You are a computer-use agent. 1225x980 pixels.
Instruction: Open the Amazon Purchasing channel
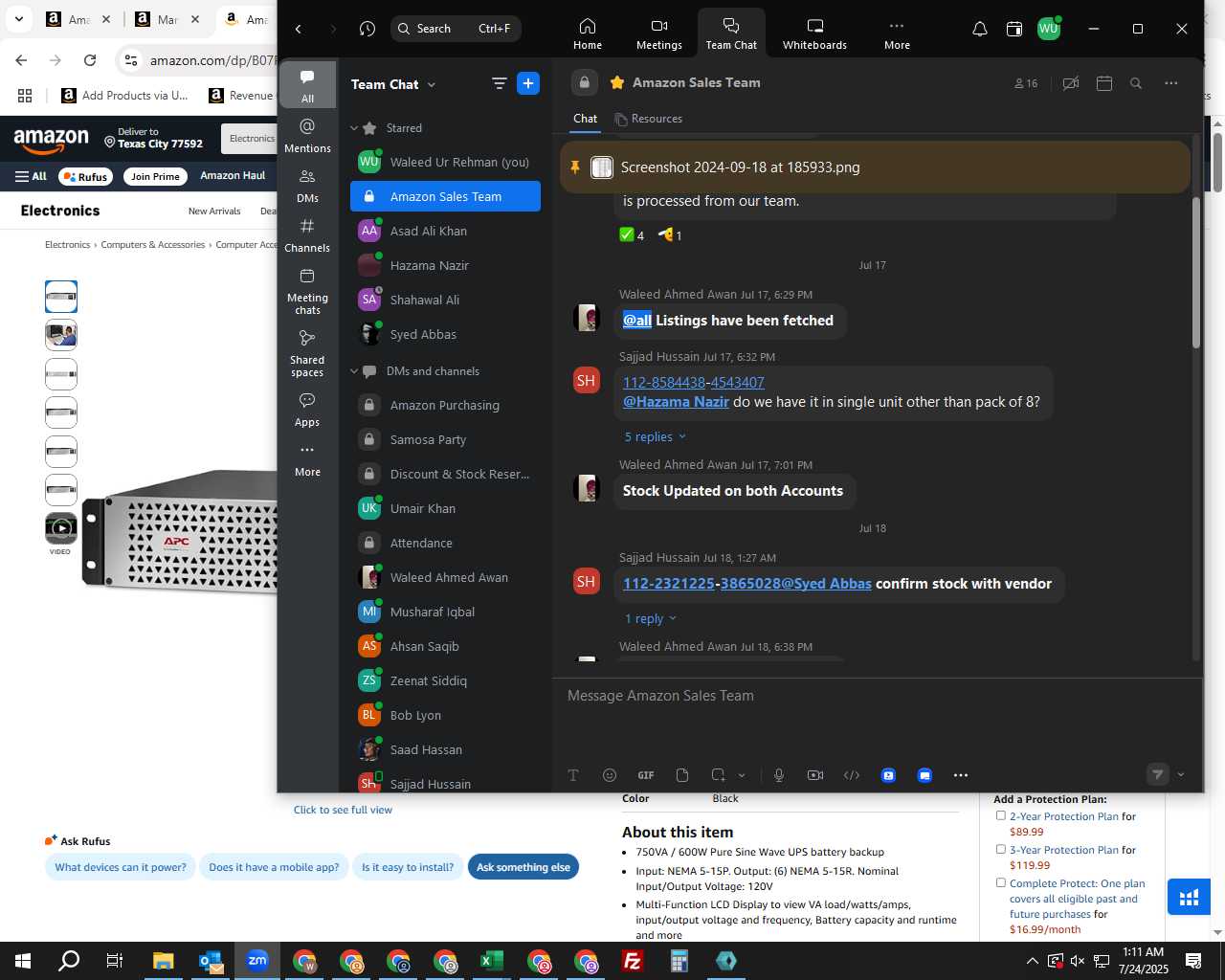tap(445, 406)
